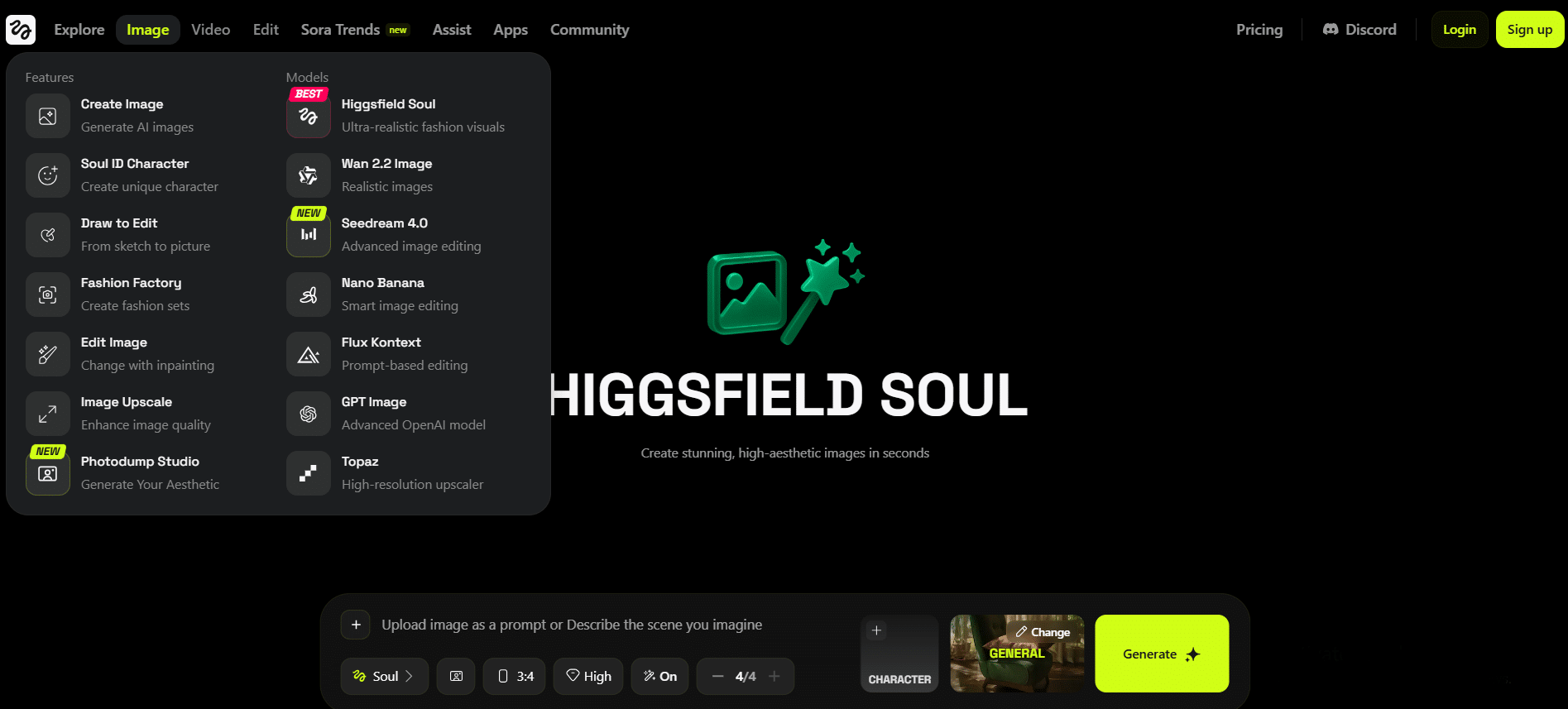Click the Image Upscale arrows icon

pos(48,414)
